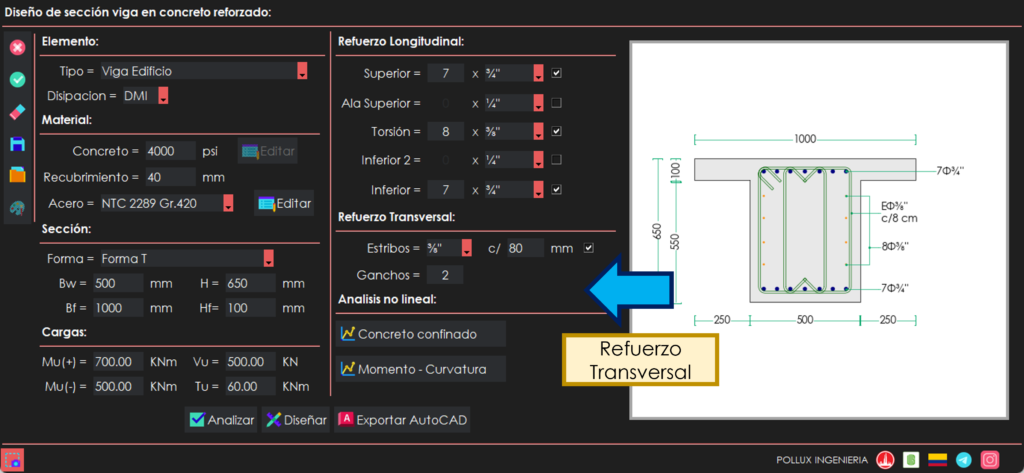Open file with the orange folder icon
Screen dimensions: 1024x473
pos(17,176)
